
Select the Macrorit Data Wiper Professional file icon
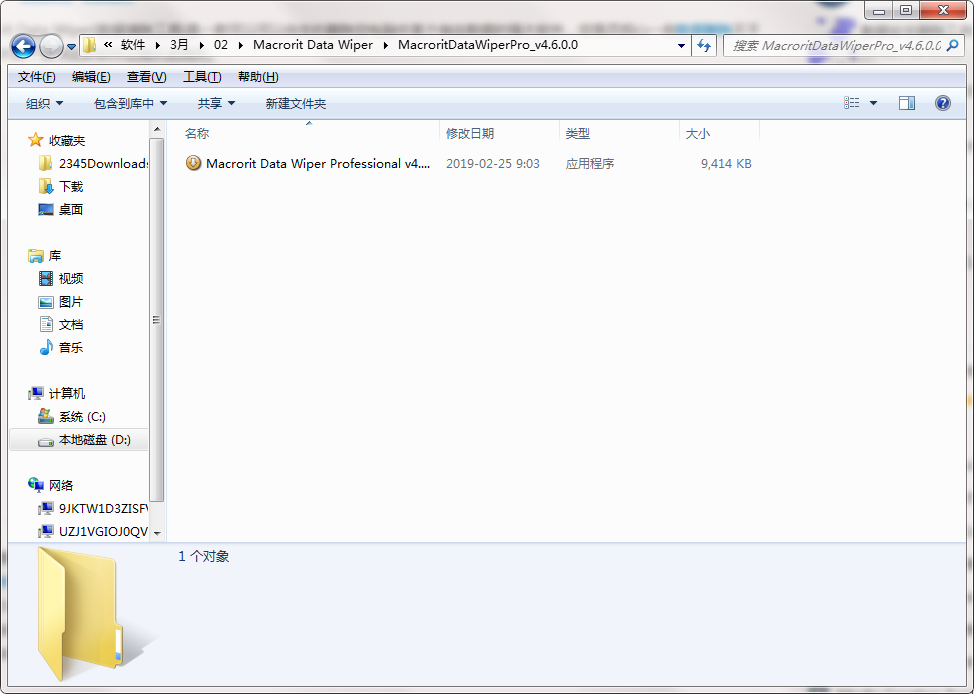click(x=193, y=163)
